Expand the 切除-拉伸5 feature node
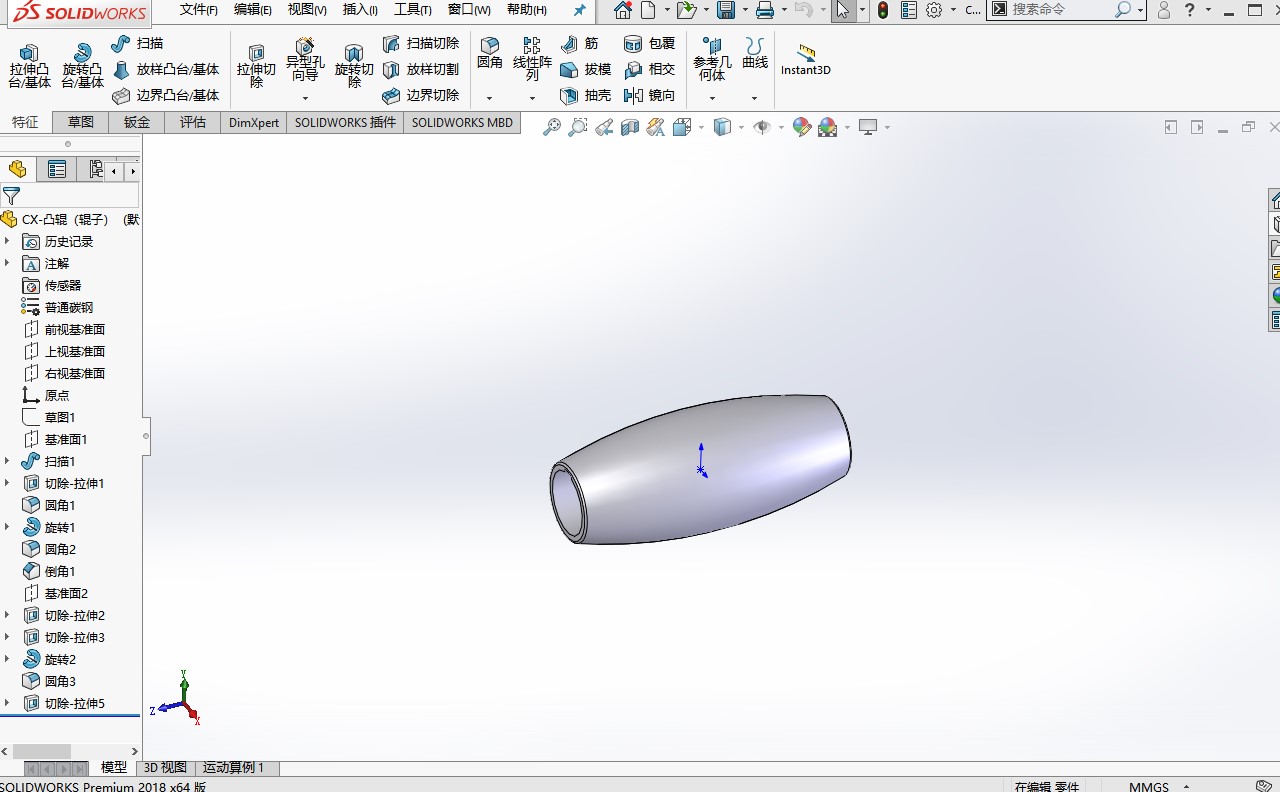The width and height of the screenshot is (1280, 792). [7, 703]
